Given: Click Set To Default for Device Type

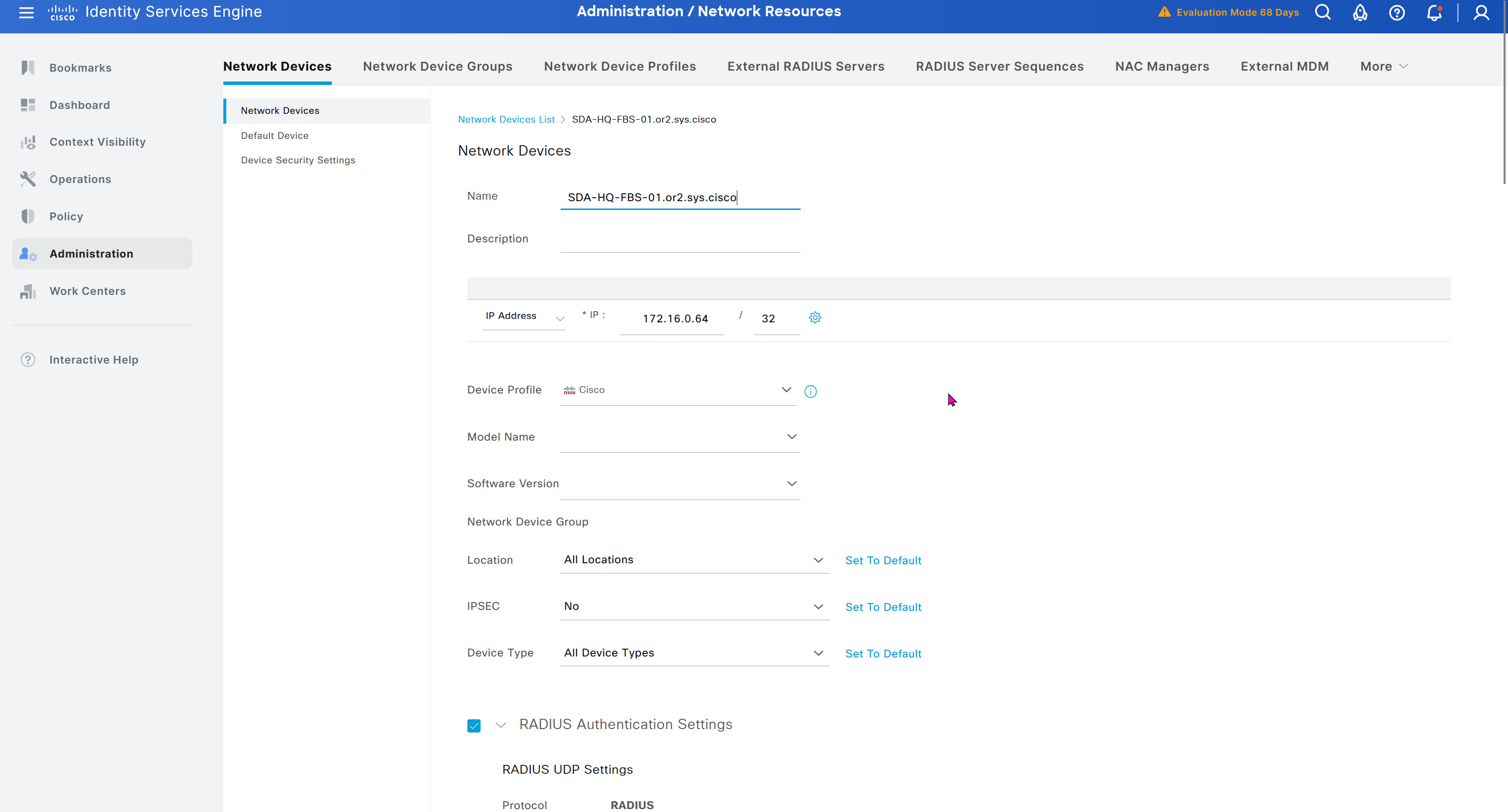Looking at the screenshot, I should click(x=883, y=654).
